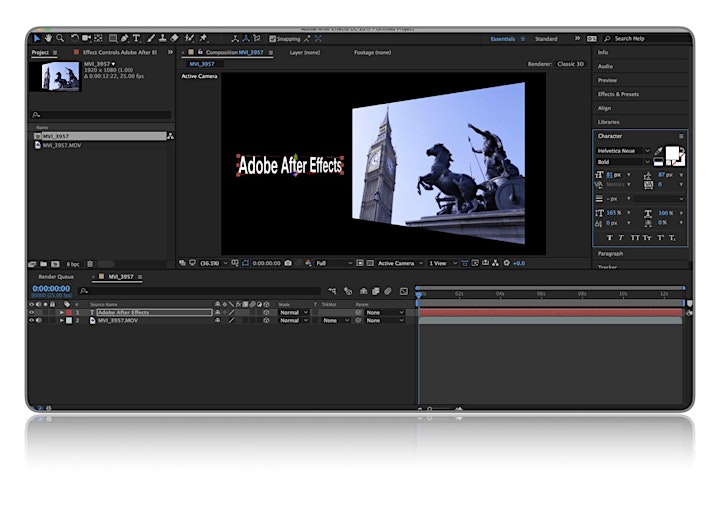This screenshot has height=514, width=720.
Task: Select the Clone Stamp tool
Action: point(163,39)
